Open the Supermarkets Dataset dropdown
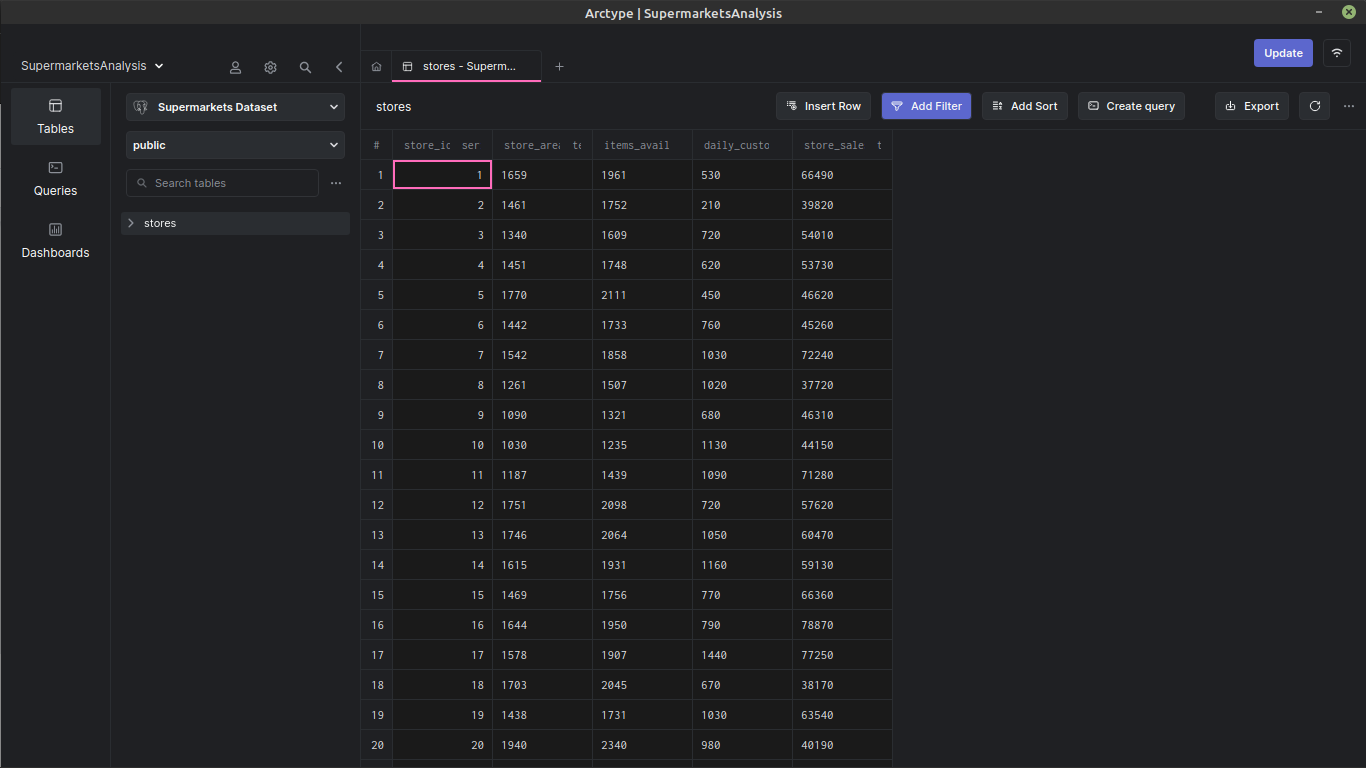 coord(235,107)
